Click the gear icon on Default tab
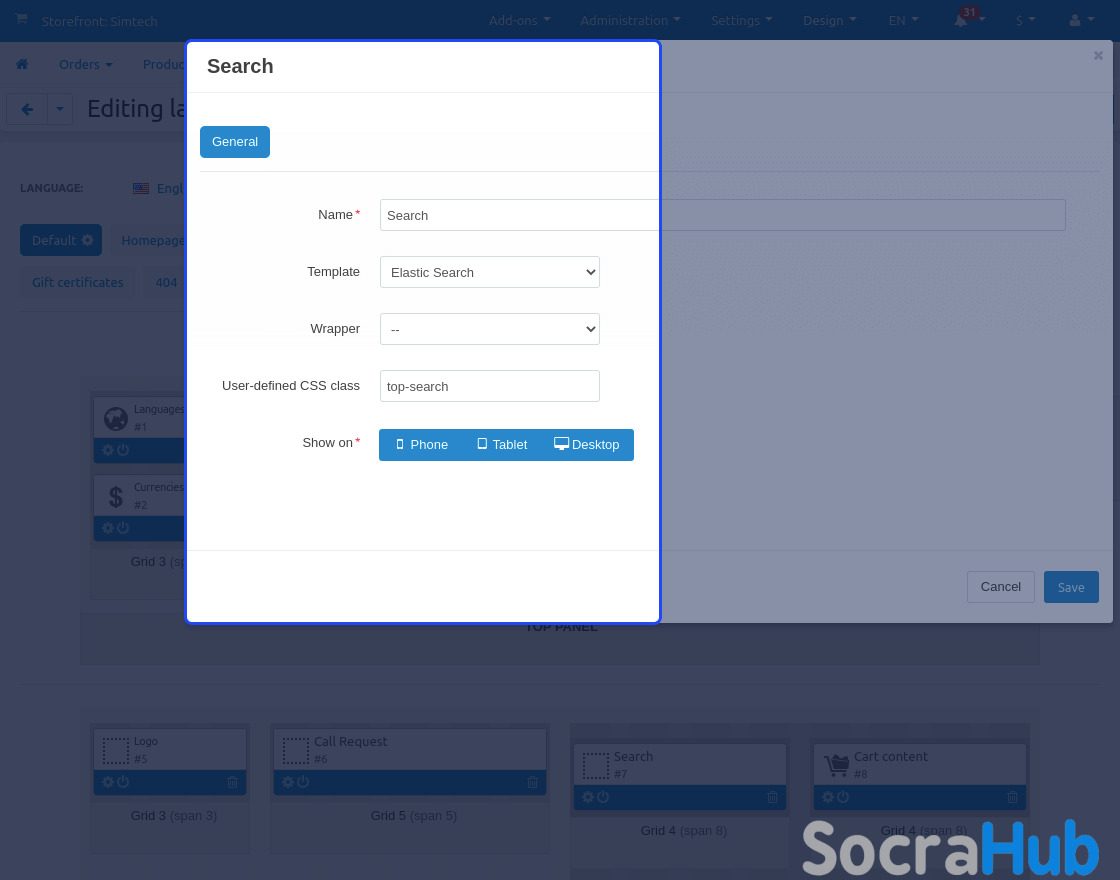 tap(88, 240)
